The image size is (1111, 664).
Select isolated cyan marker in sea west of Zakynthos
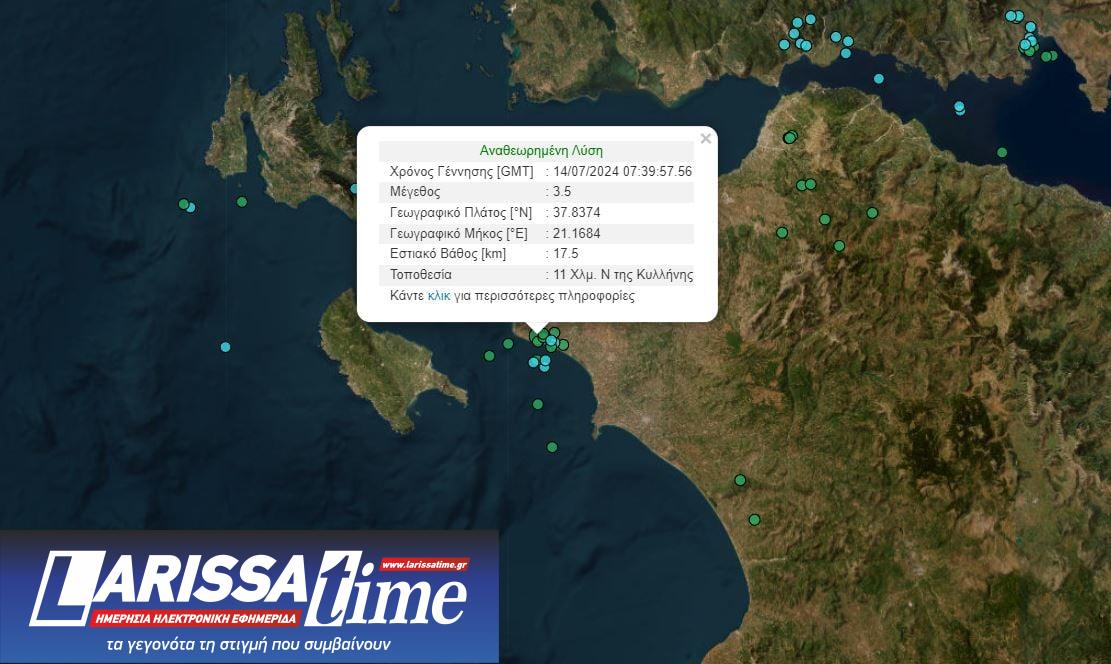coord(226,347)
